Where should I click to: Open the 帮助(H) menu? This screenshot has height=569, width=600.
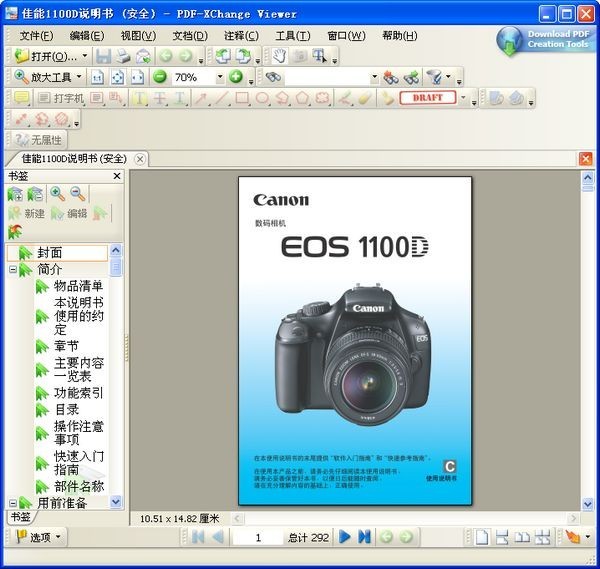tap(399, 36)
